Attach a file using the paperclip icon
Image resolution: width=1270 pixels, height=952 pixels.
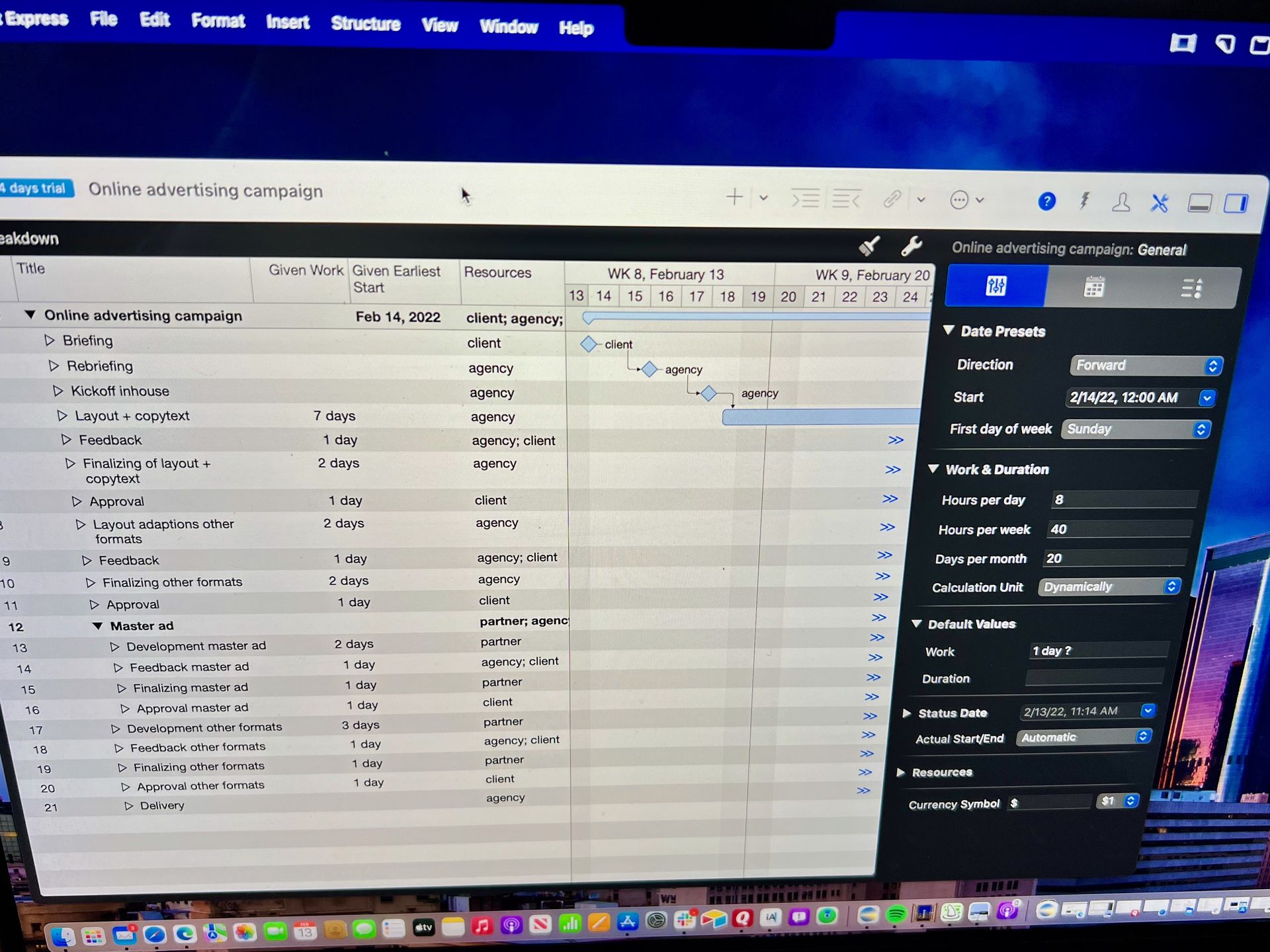[x=893, y=199]
